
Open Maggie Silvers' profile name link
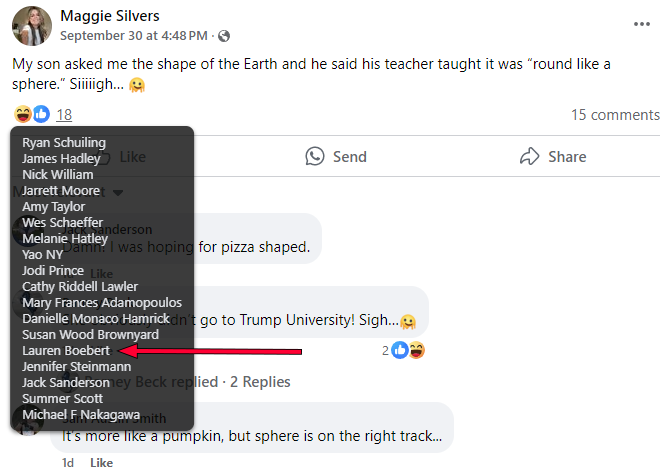pos(110,16)
